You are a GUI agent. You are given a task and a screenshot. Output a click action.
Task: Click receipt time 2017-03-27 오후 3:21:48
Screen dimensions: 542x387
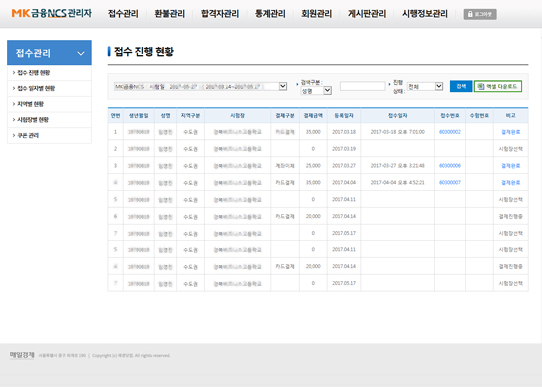(398, 166)
